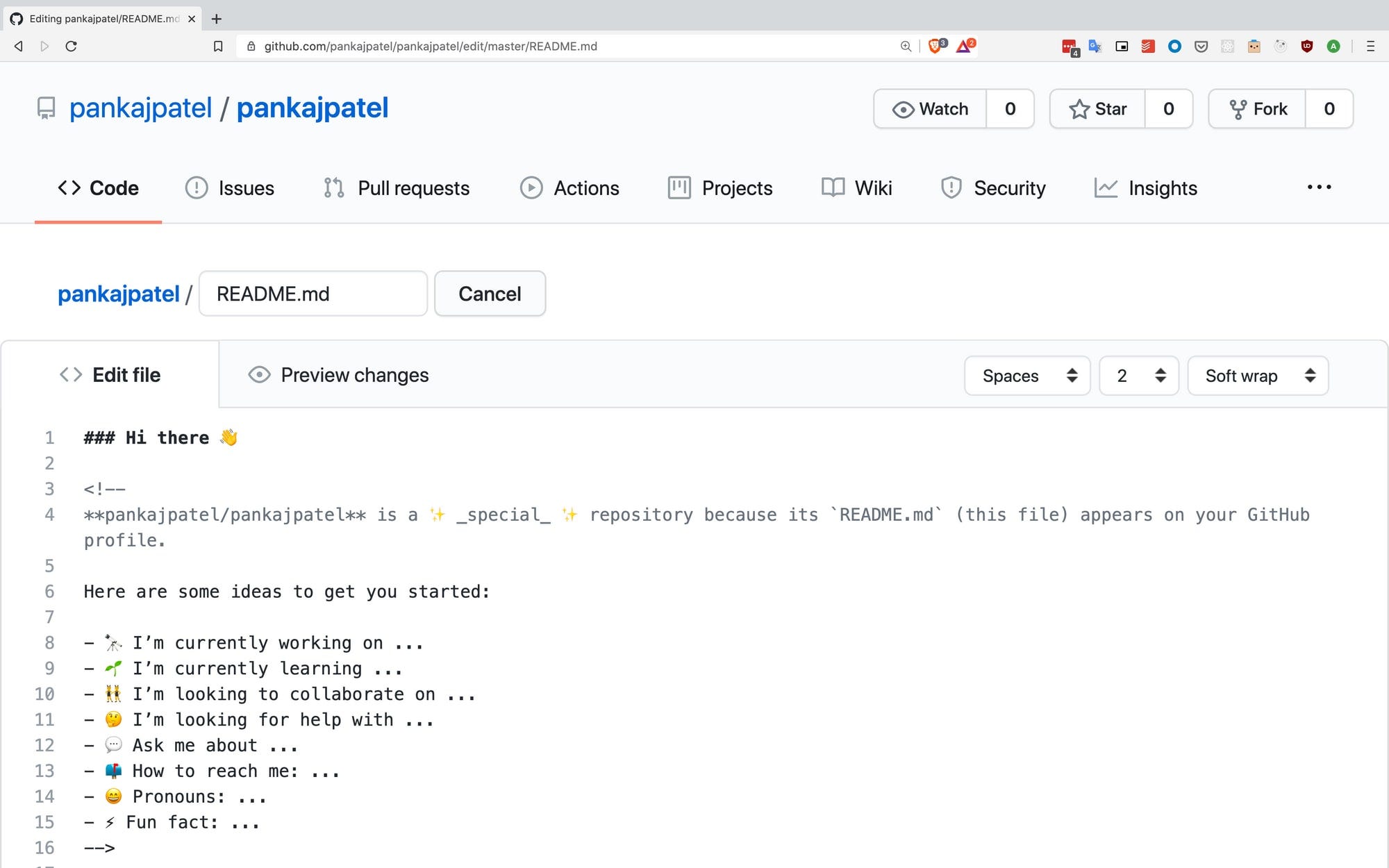Screen dimensions: 1389x868
Task: Click the bookmark icon in the address bar
Action: (x=218, y=46)
